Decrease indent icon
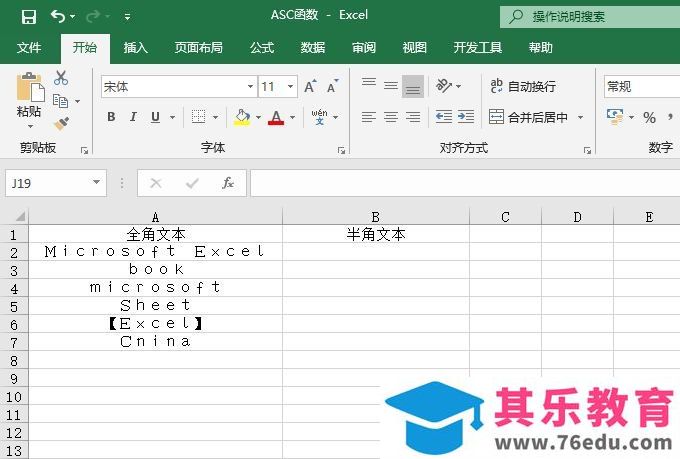This screenshot has height=459, width=680. pyautogui.click(x=444, y=117)
